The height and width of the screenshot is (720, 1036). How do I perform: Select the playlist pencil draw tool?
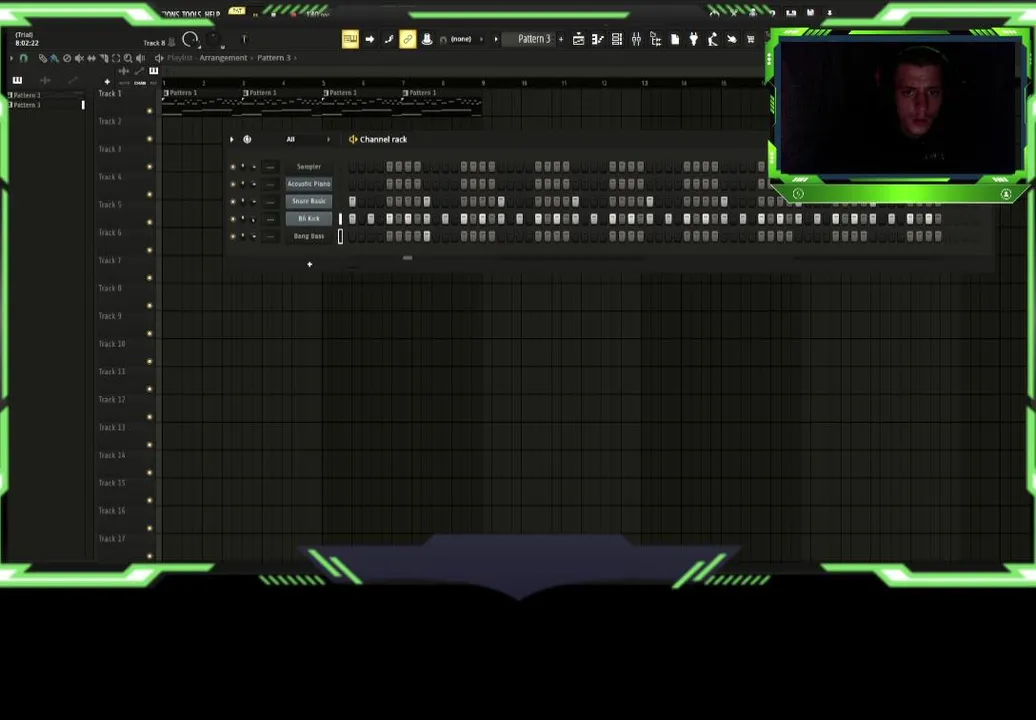[x=42, y=58]
